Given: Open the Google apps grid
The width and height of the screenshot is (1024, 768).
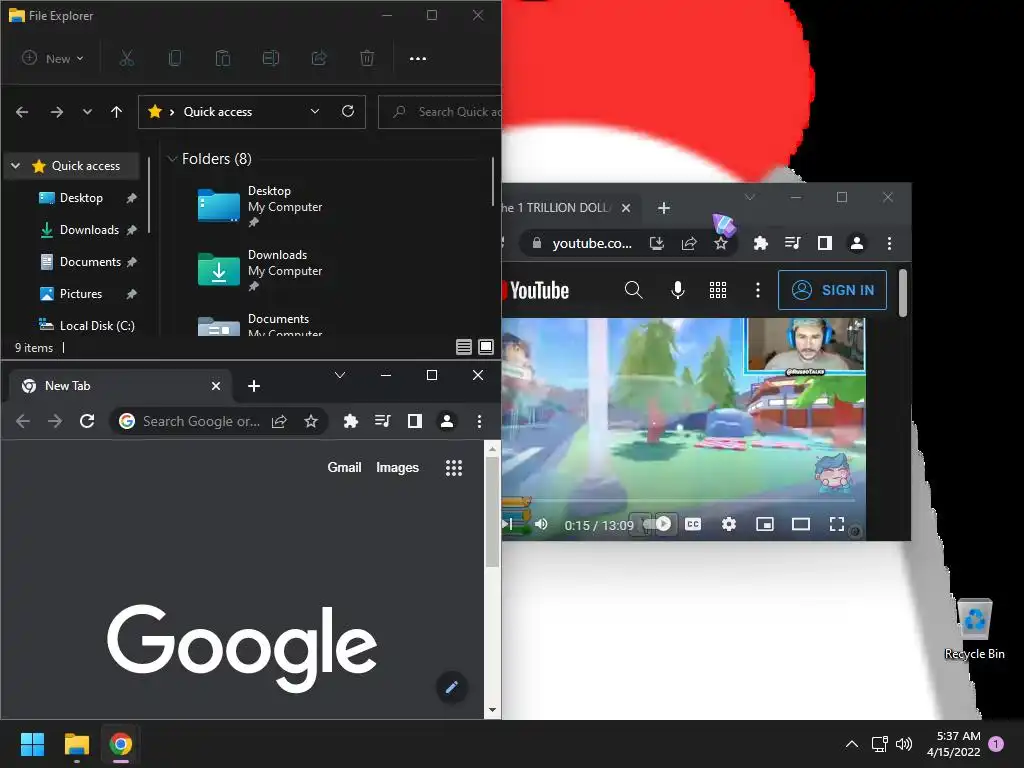Looking at the screenshot, I should tap(454, 468).
